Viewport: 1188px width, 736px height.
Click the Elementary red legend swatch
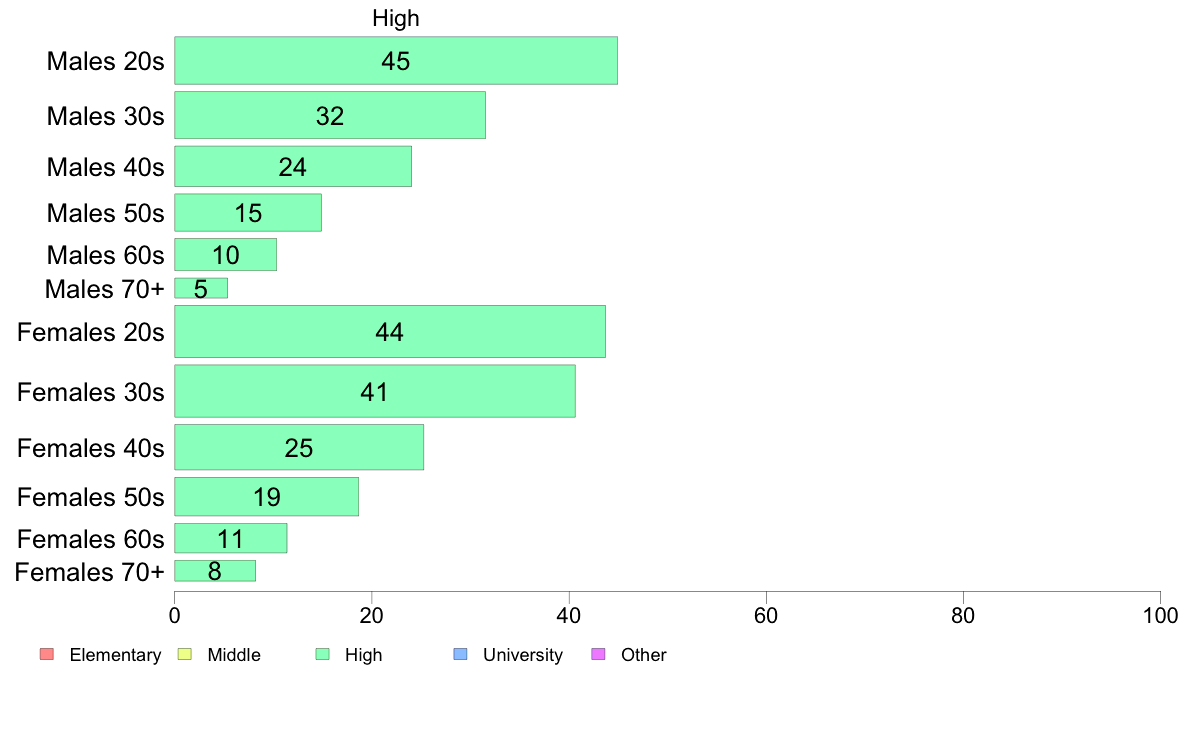pos(47,654)
